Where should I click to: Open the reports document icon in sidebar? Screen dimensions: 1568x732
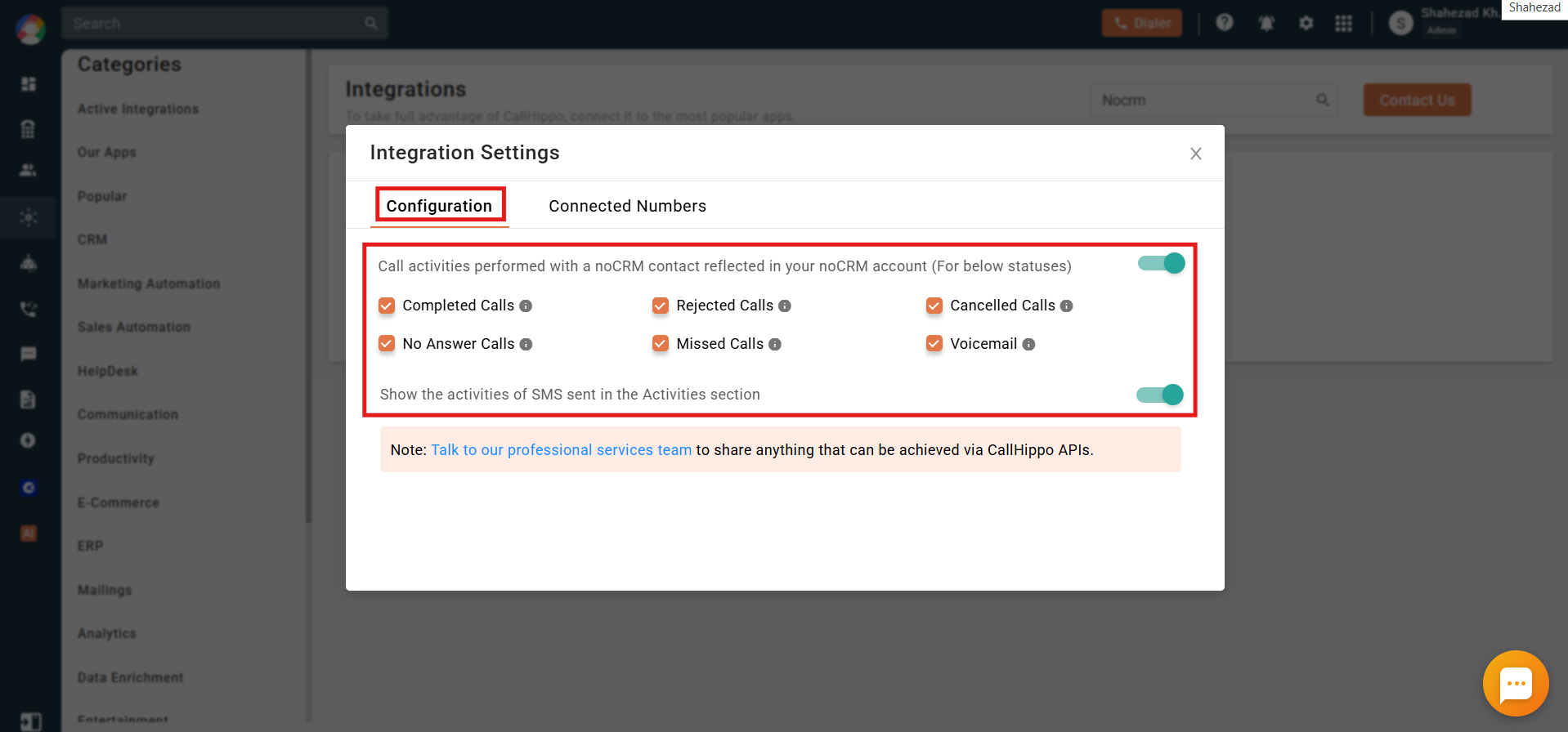coord(29,399)
